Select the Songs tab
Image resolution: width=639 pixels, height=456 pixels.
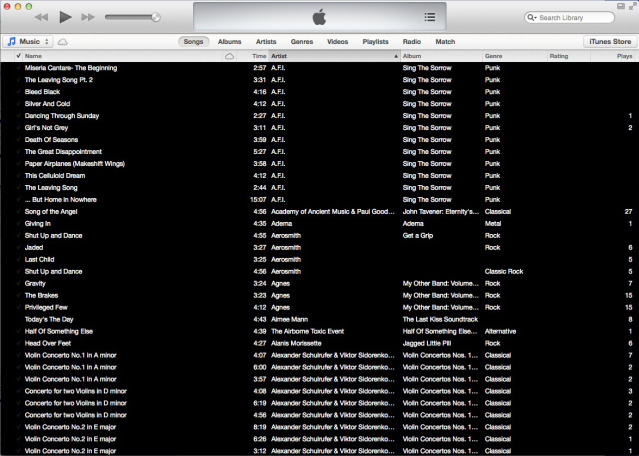pos(193,42)
